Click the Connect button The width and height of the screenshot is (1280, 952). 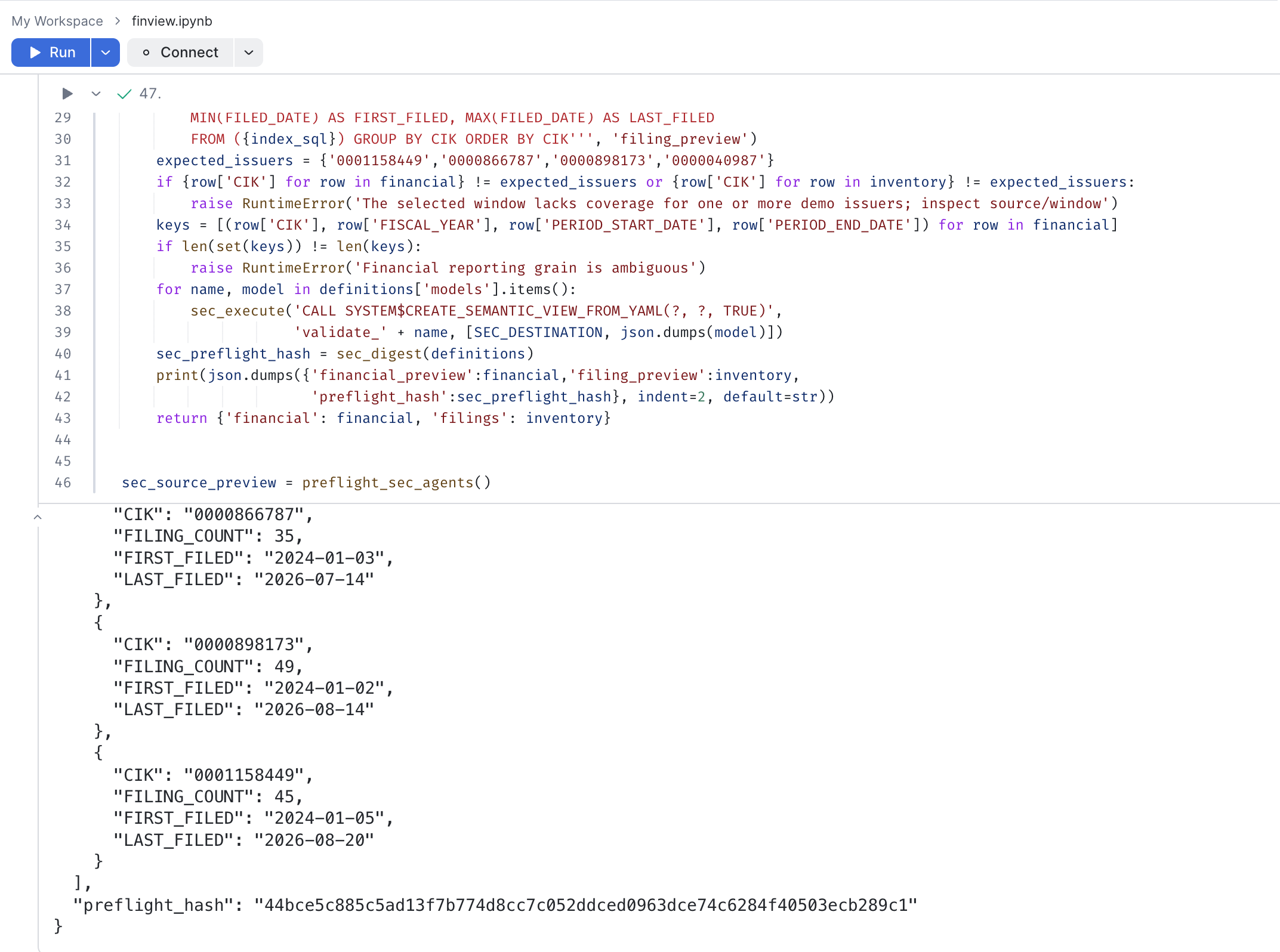pos(180,52)
